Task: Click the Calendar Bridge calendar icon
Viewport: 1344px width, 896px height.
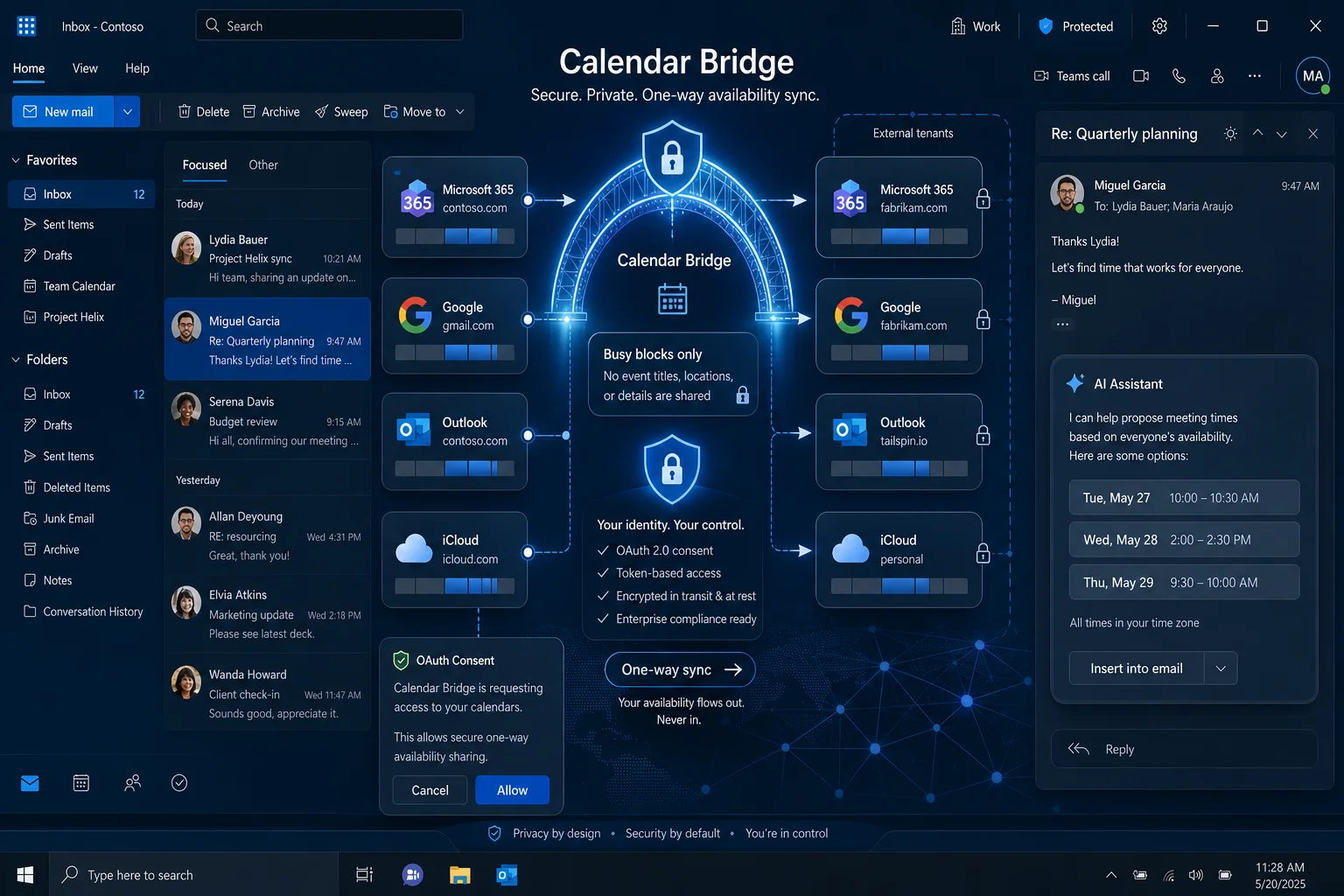Action: point(672,299)
